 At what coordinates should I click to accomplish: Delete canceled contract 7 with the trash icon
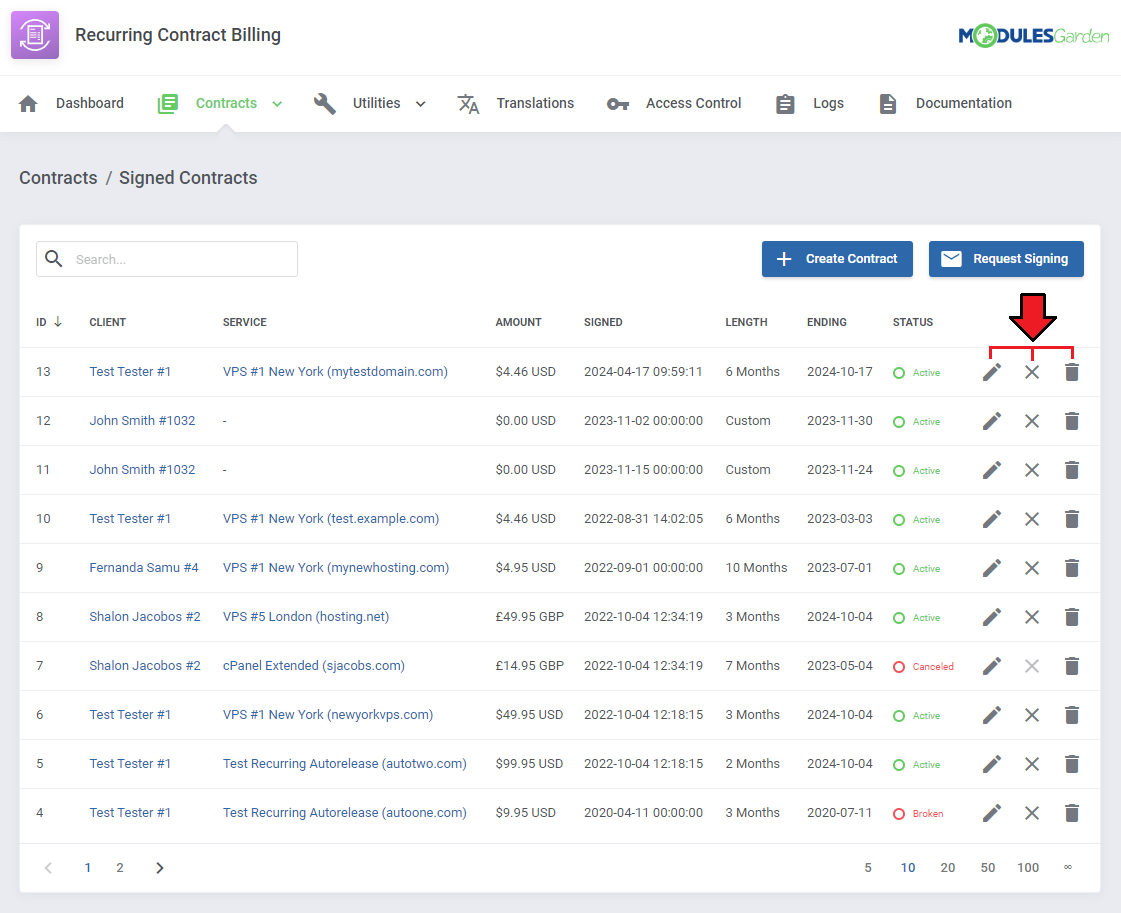coord(1072,666)
